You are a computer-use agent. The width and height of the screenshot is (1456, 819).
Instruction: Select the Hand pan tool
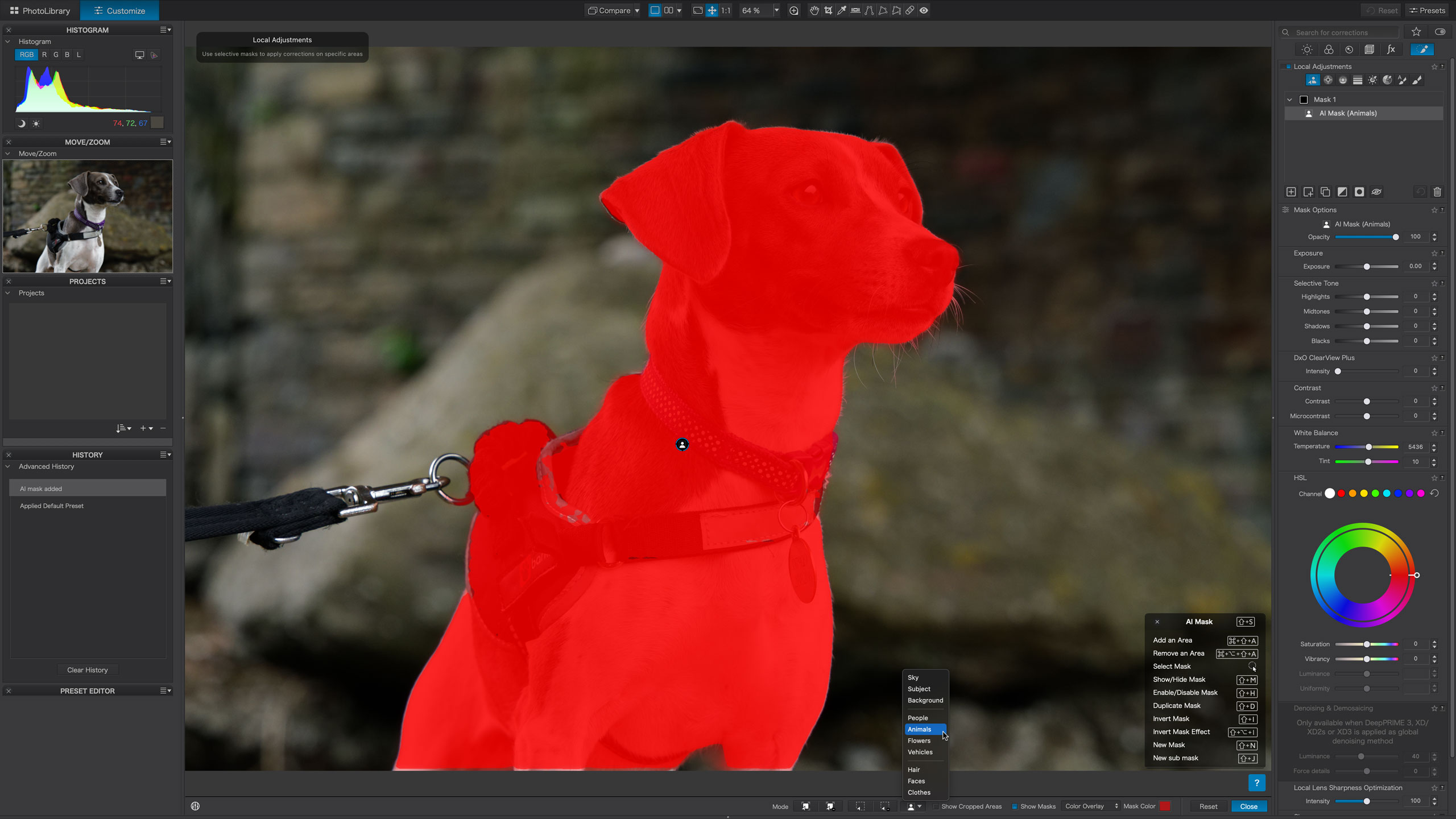[814, 10]
